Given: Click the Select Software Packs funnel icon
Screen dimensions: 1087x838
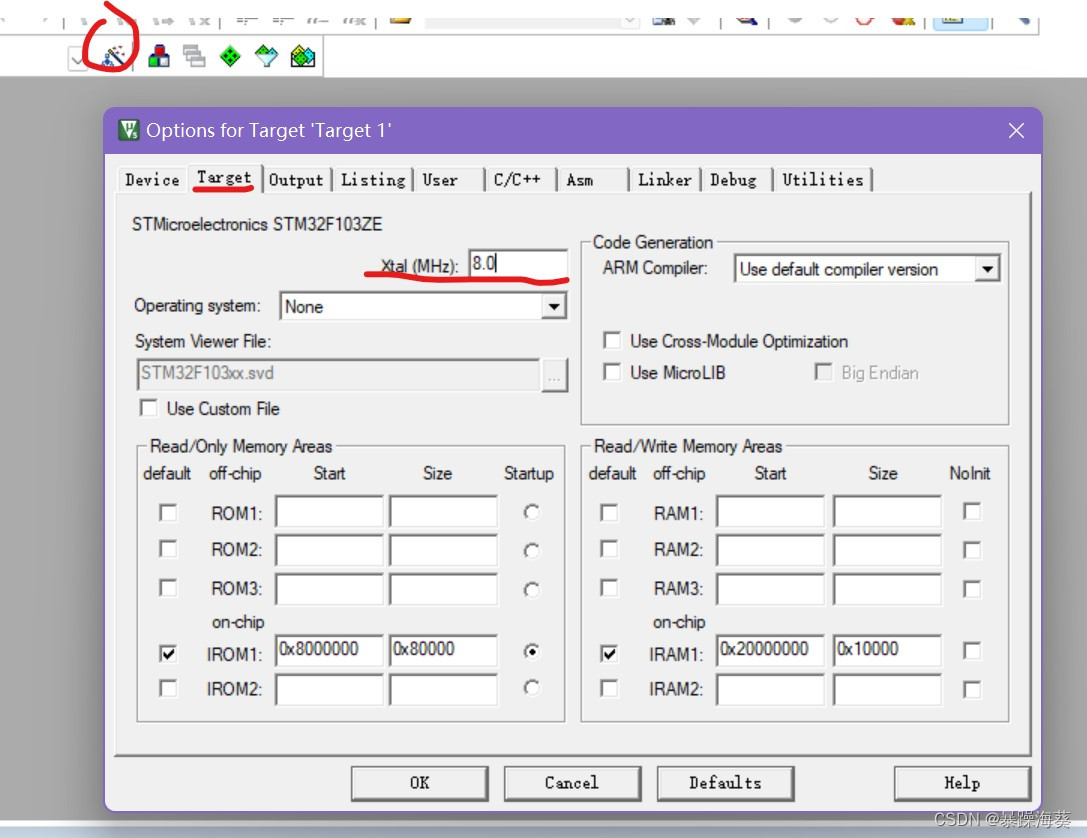Looking at the screenshot, I should coord(266,56).
